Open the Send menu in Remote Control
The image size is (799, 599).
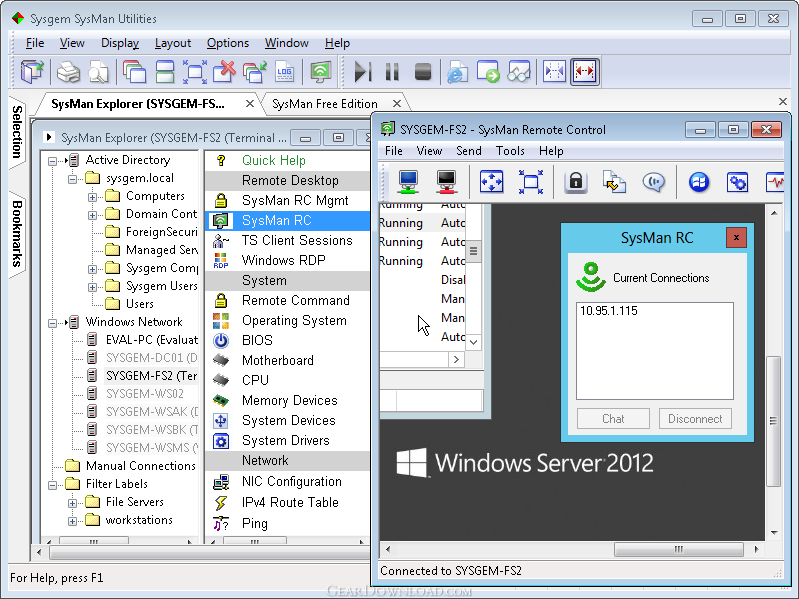tap(469, 151)
